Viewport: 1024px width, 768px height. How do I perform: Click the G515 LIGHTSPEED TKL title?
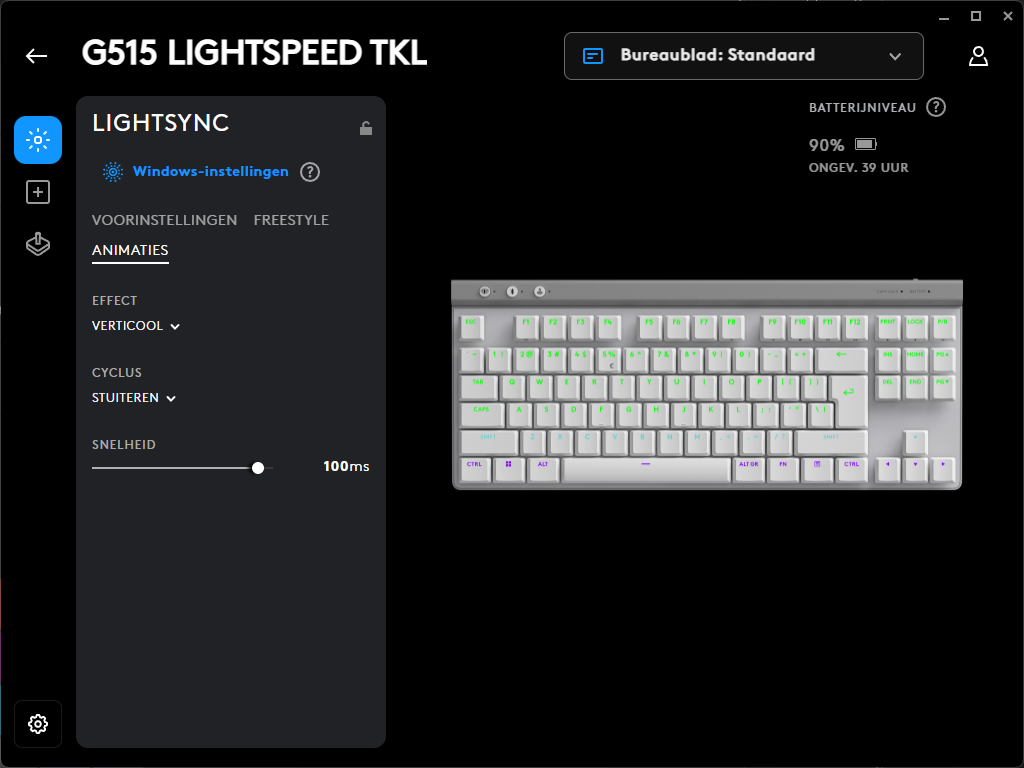(x=255, y=54)
